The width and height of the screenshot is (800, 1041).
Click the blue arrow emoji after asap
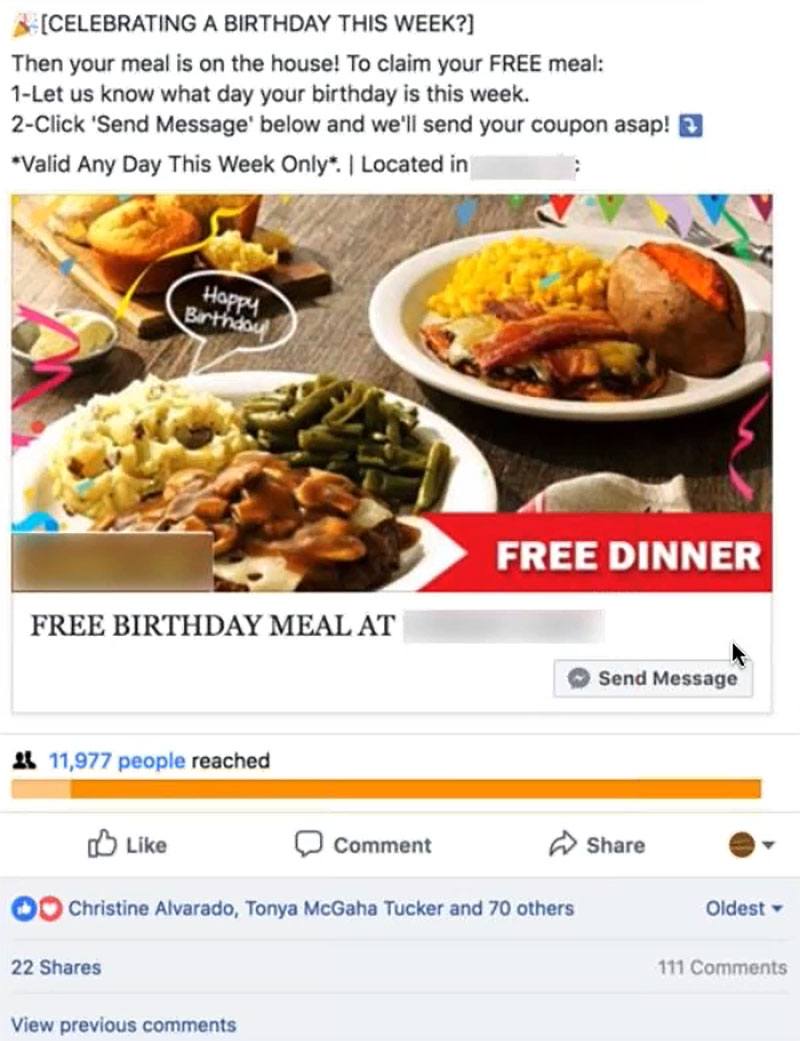[x=690, y=125]
